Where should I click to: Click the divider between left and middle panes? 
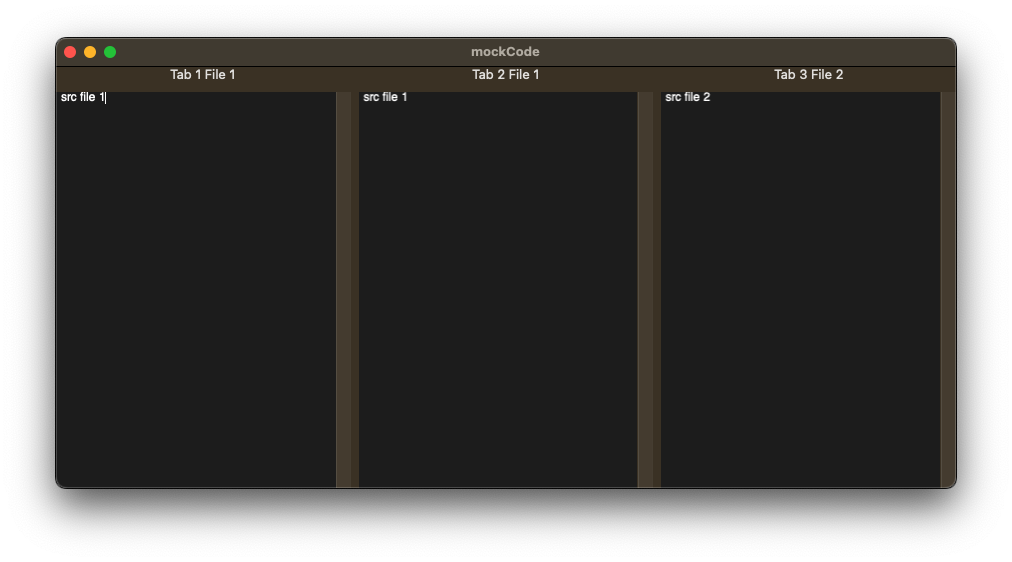point(355,290)
